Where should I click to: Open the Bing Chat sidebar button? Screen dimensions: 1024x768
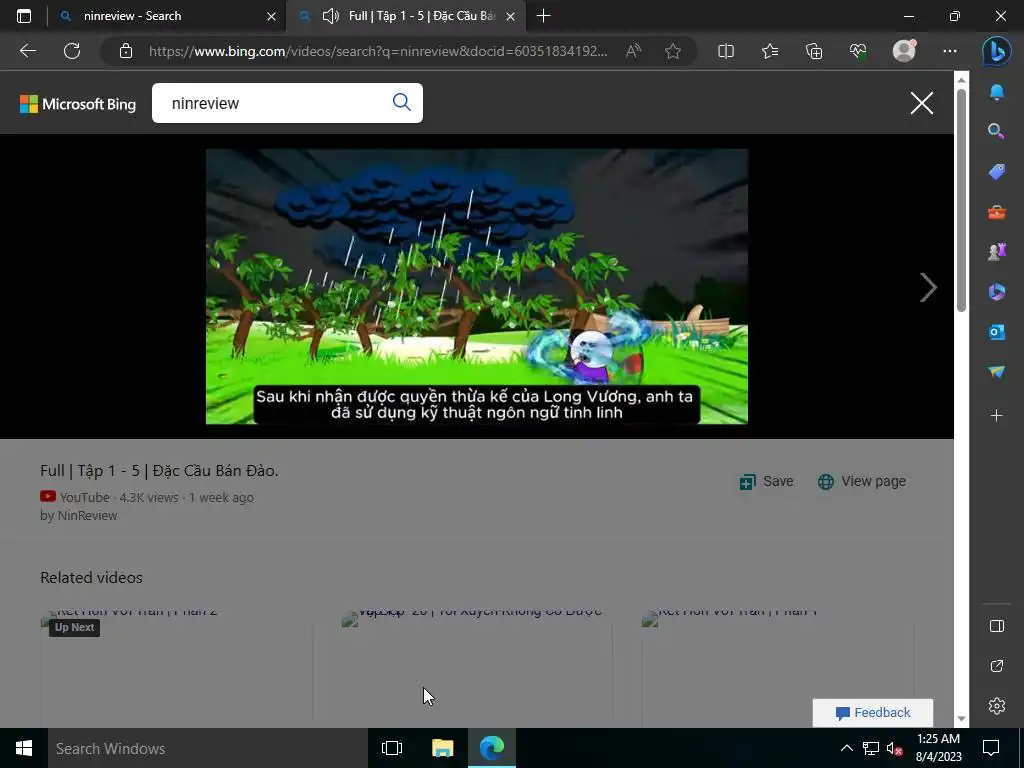pos(997,51)
